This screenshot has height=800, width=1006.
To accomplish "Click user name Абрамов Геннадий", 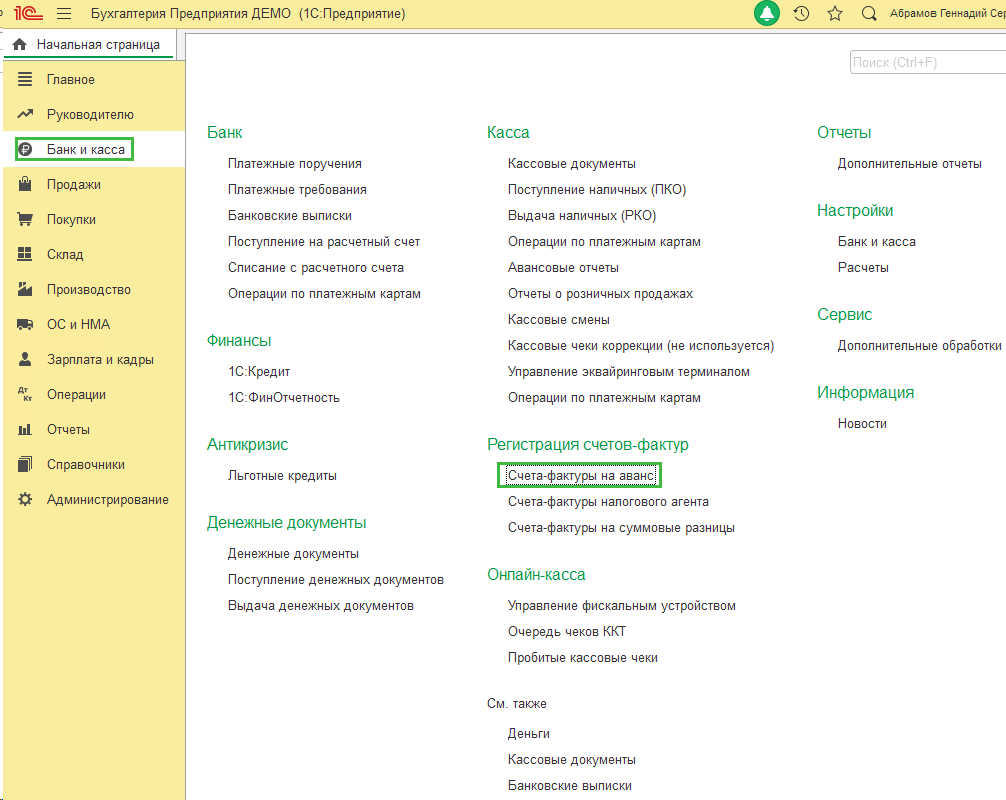I will pyautogui.click(x=948, y=13).
